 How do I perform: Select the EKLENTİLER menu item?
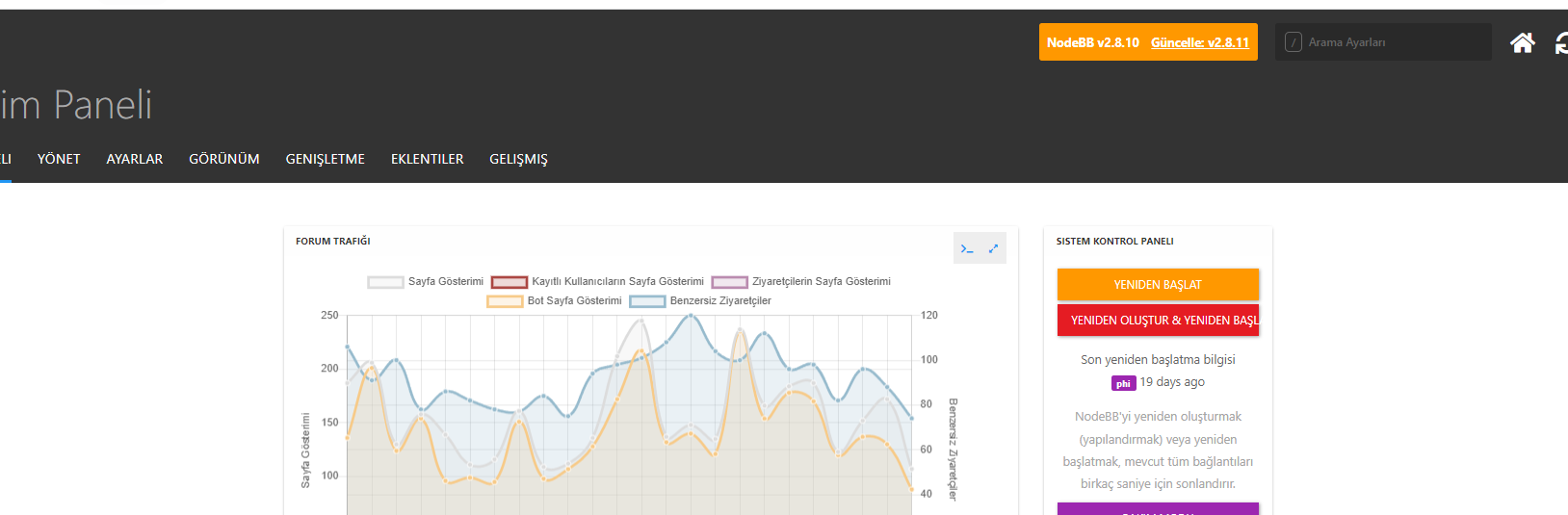(427, 159)
